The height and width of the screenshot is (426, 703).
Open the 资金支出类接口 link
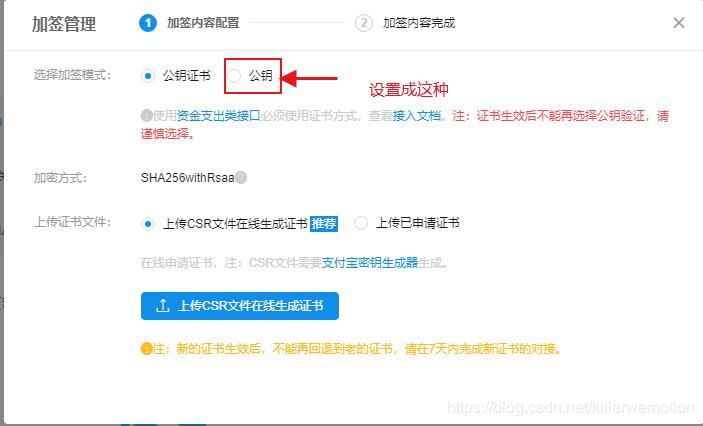coord(218,116)
